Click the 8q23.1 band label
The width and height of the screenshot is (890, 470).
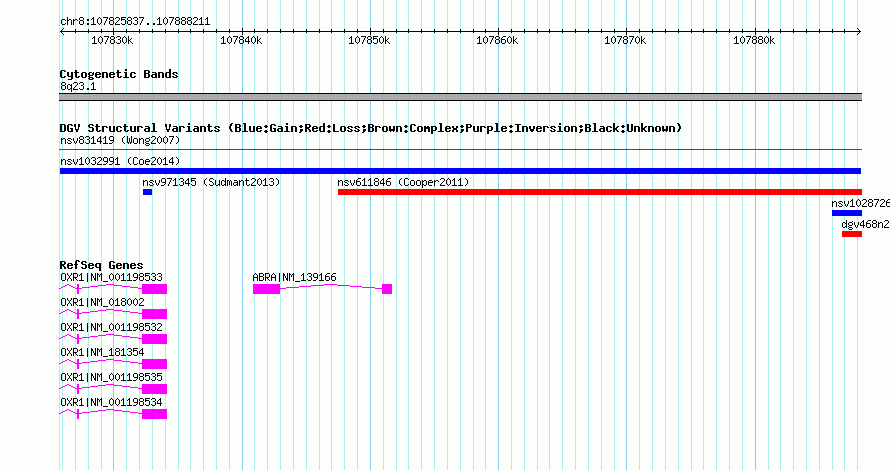click(x=78, y=86)
